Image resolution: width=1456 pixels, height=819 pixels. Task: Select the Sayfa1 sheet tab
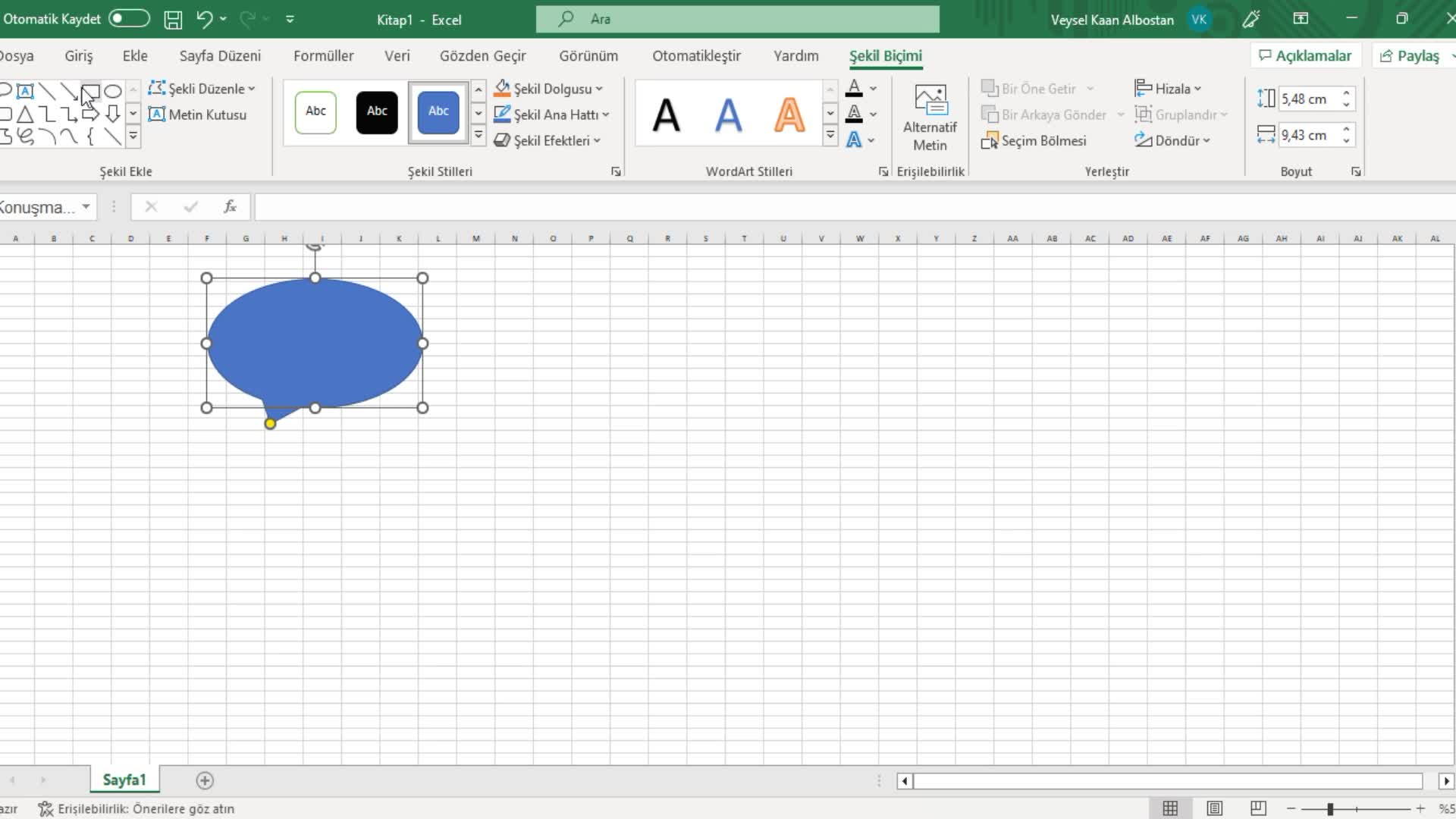pos(124,780)
